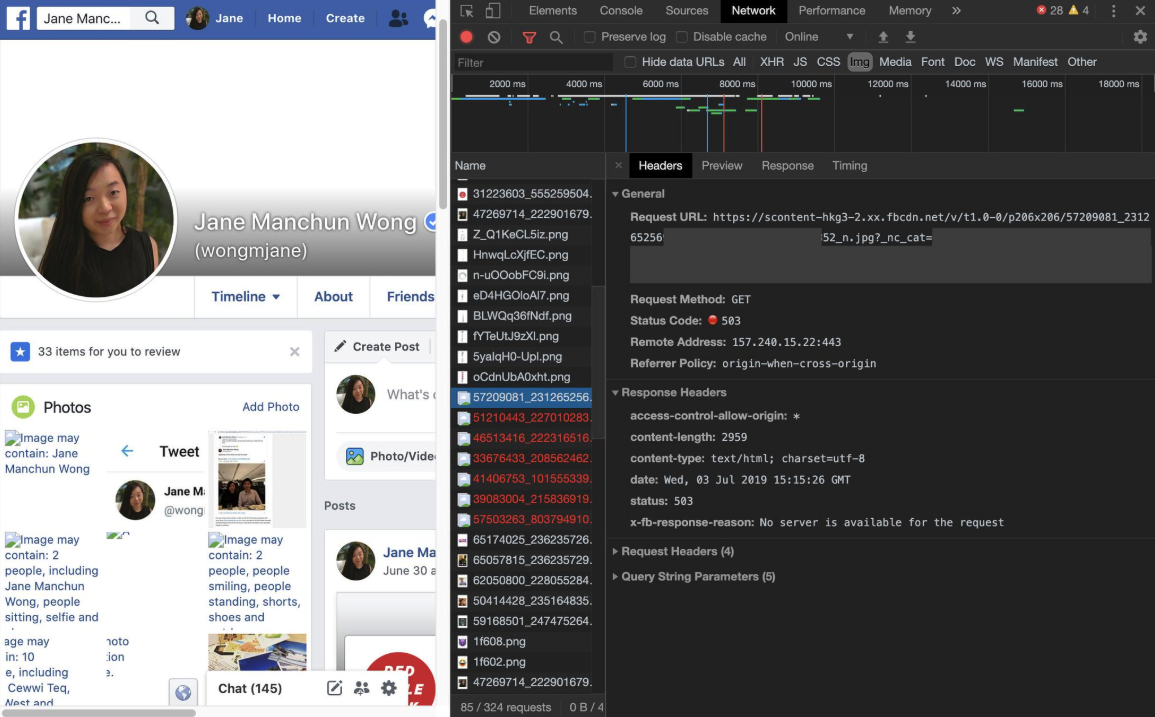Select the CSS filter type
This screenshot has width=1155, height=717.
(x=829, y=62)
